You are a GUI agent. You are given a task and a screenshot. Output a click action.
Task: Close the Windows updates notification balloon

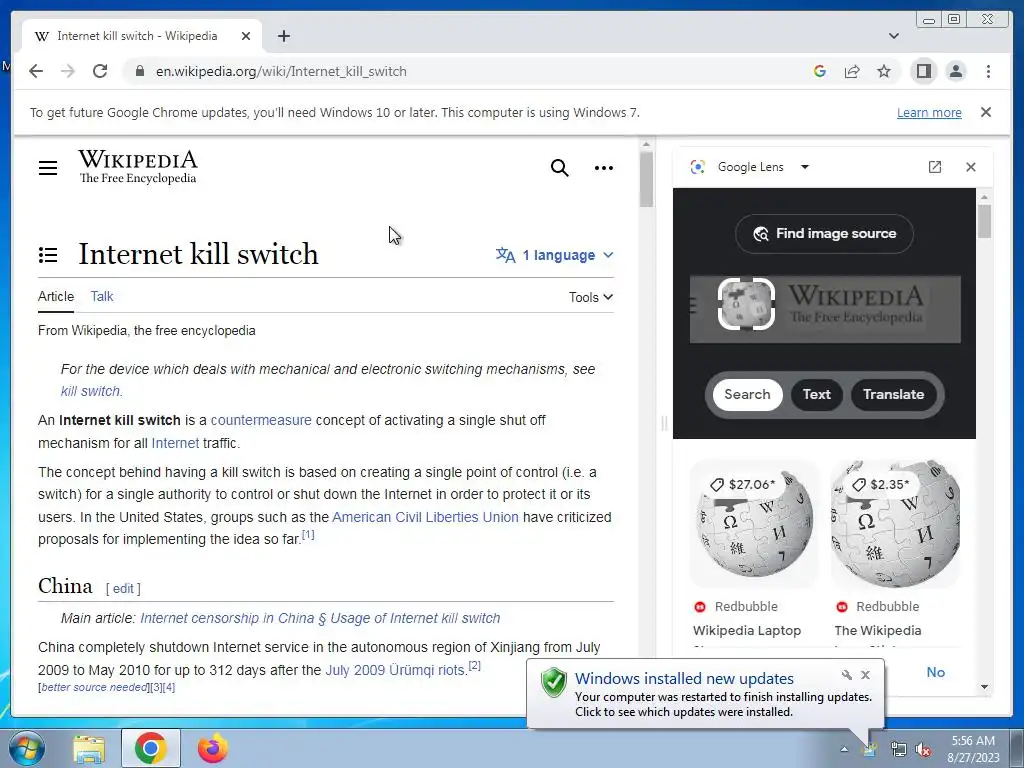pos(865,675)
